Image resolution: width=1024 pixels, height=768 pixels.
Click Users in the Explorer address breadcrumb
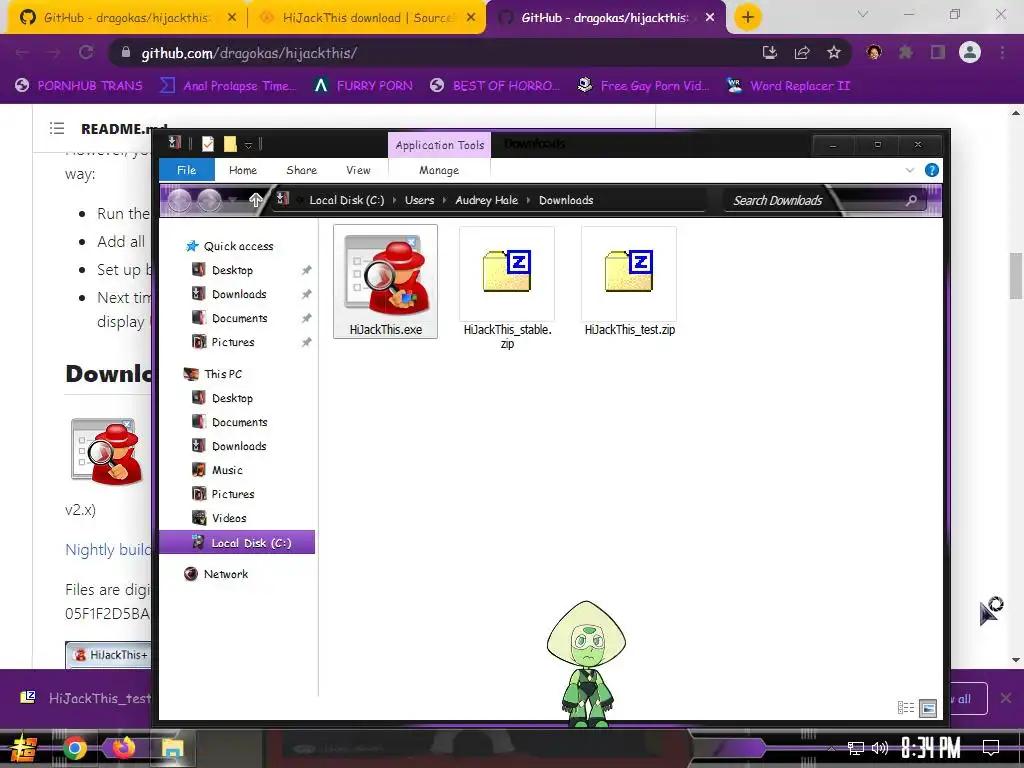coord(419,200)
